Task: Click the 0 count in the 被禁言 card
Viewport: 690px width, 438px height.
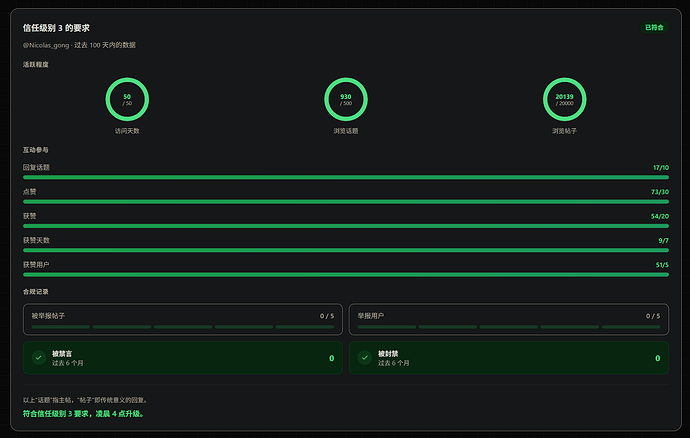Action: click(x=331, y=358)
